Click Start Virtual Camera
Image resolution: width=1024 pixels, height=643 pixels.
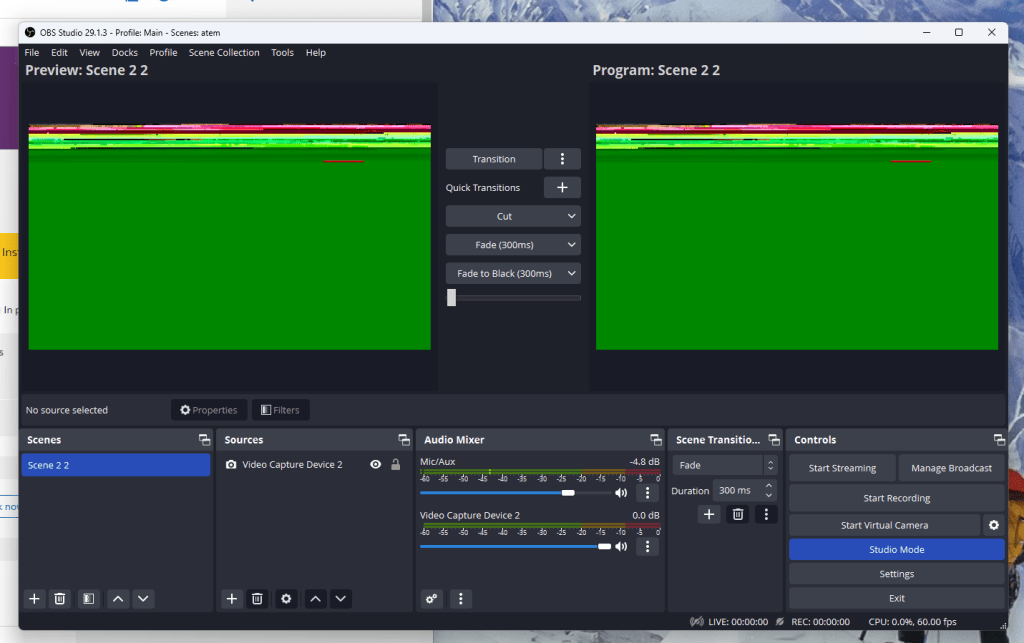click(884, 525)
